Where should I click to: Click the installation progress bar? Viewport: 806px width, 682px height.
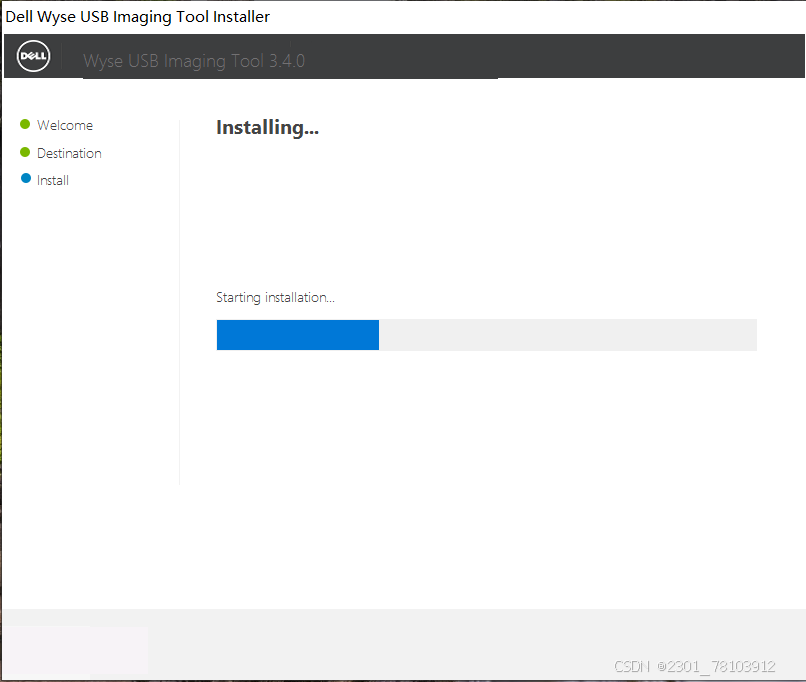486,335
